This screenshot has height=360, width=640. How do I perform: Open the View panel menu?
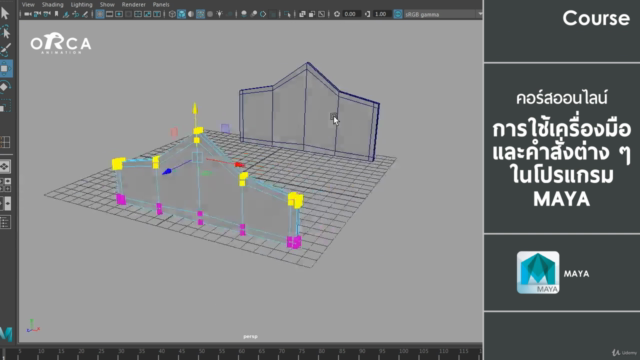coord(28,4)
